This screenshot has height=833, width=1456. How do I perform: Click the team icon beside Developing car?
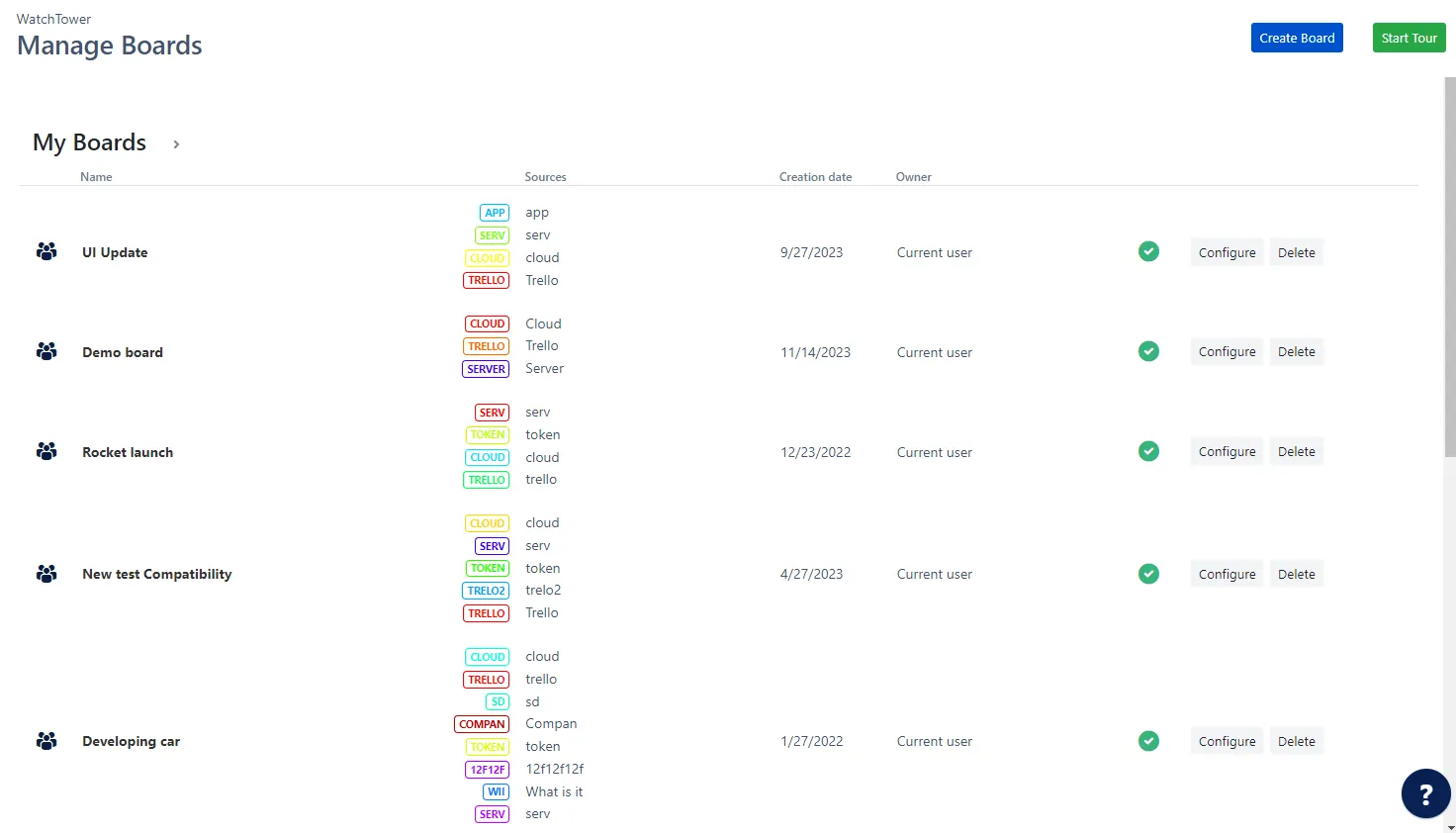click(x=46, y=740)
